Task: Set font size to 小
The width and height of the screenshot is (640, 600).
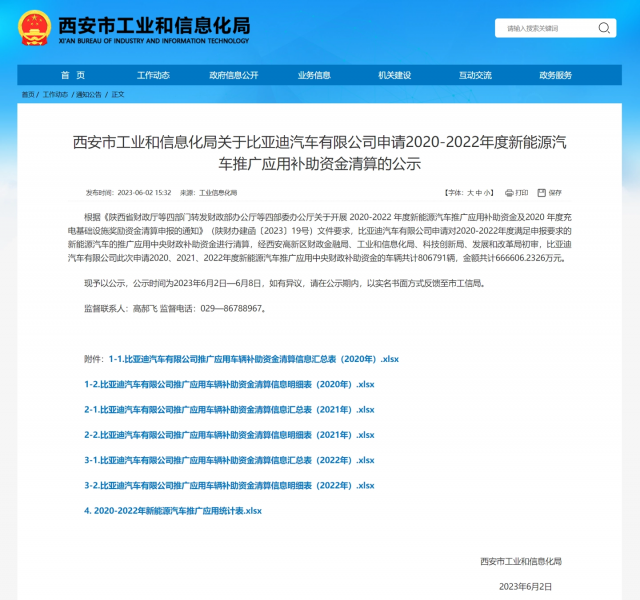Action: pos(487,193)
